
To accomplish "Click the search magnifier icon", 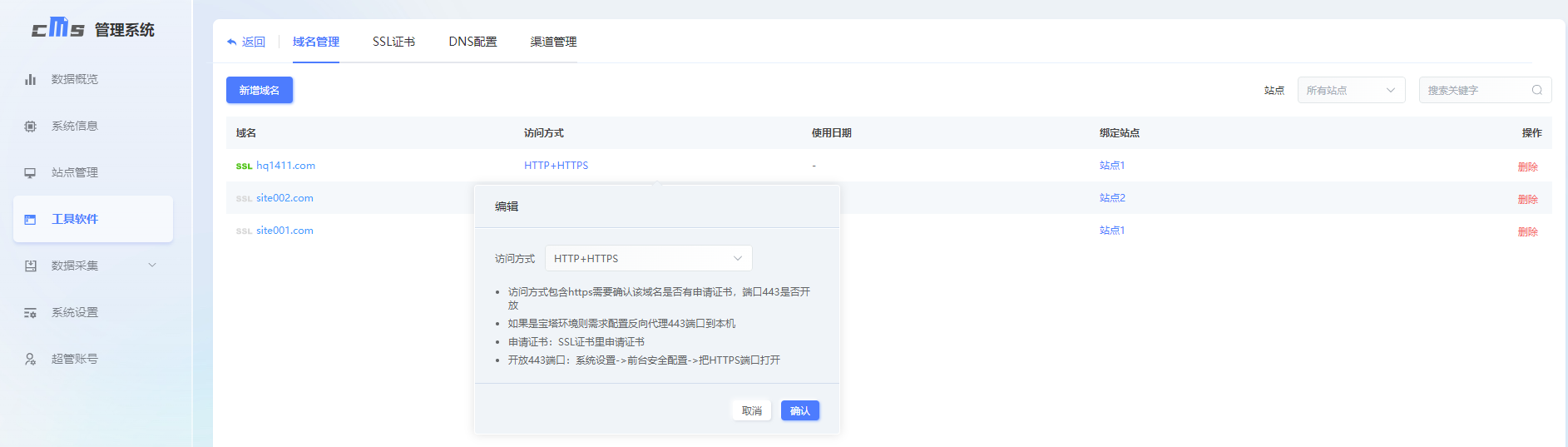I will (1536, 90).
